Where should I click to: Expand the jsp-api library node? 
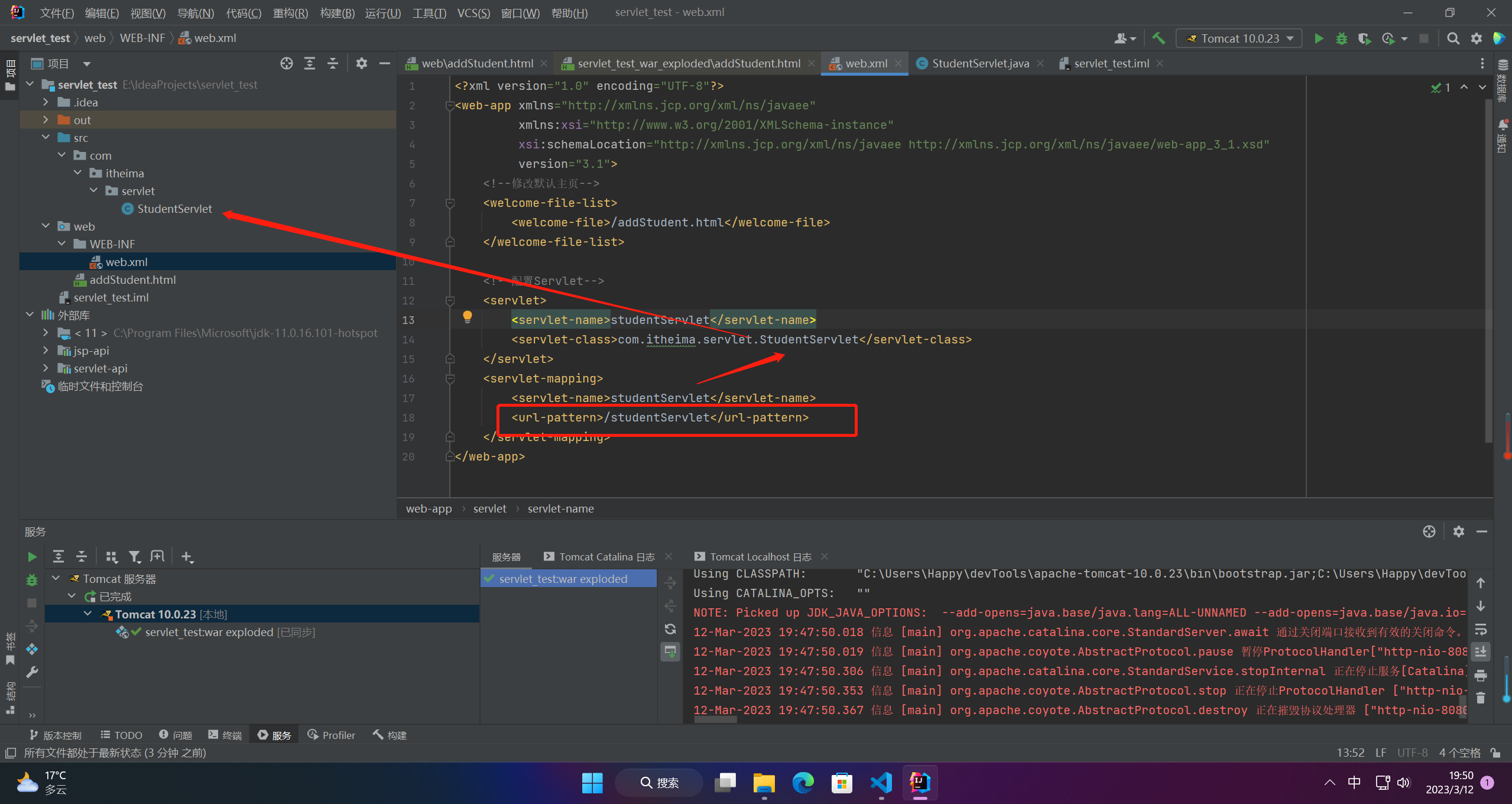pos(46,351)
